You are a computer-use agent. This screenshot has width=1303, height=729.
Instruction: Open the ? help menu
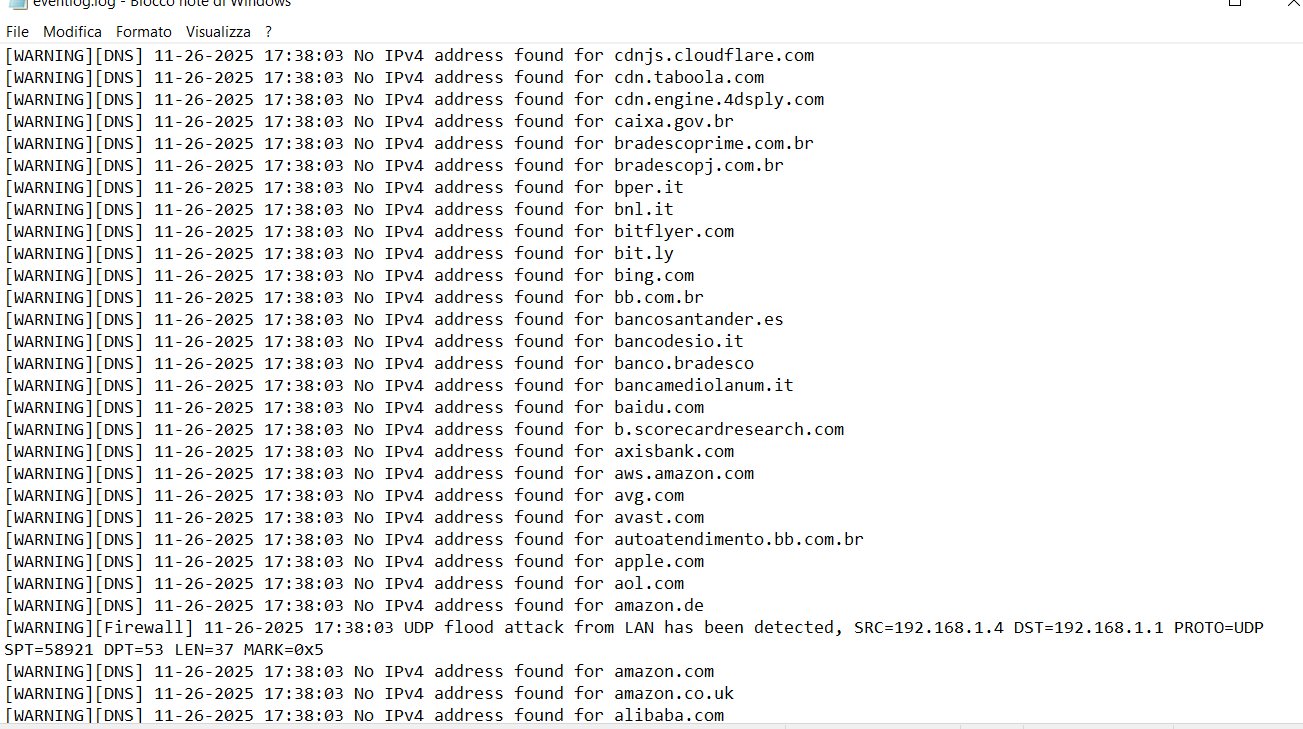(x=268, y=32)
